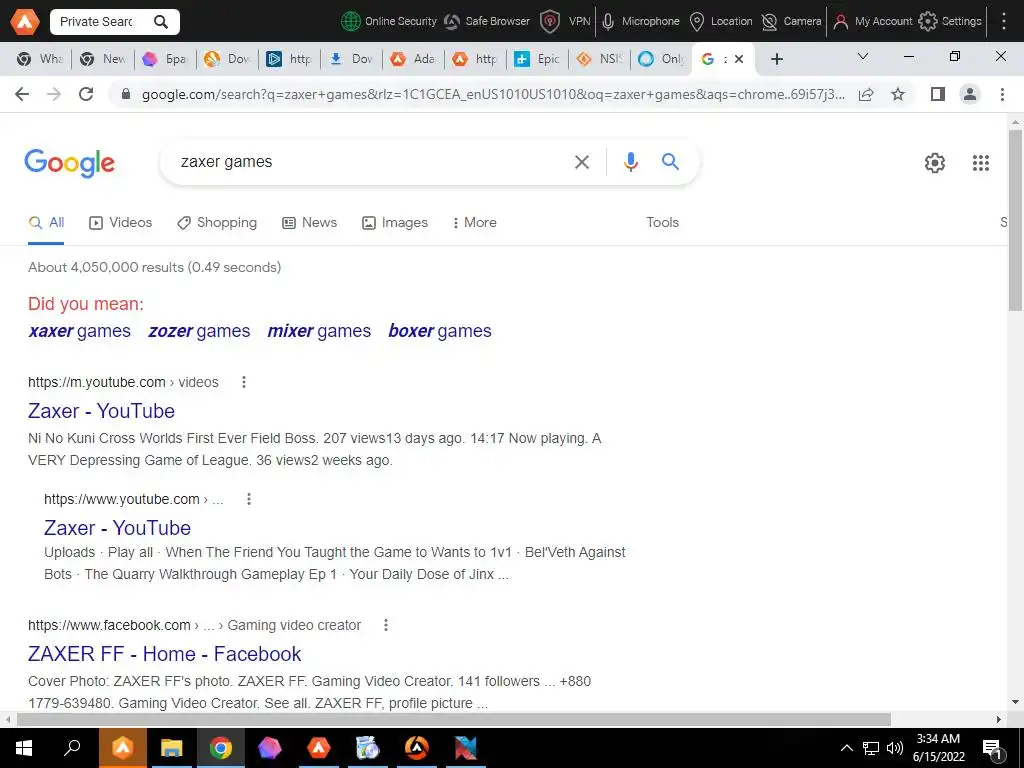This screenshot has height=768, width=1024.
Task: Switch to the 'Бра' tab
Action: click(x=165, y=59)
